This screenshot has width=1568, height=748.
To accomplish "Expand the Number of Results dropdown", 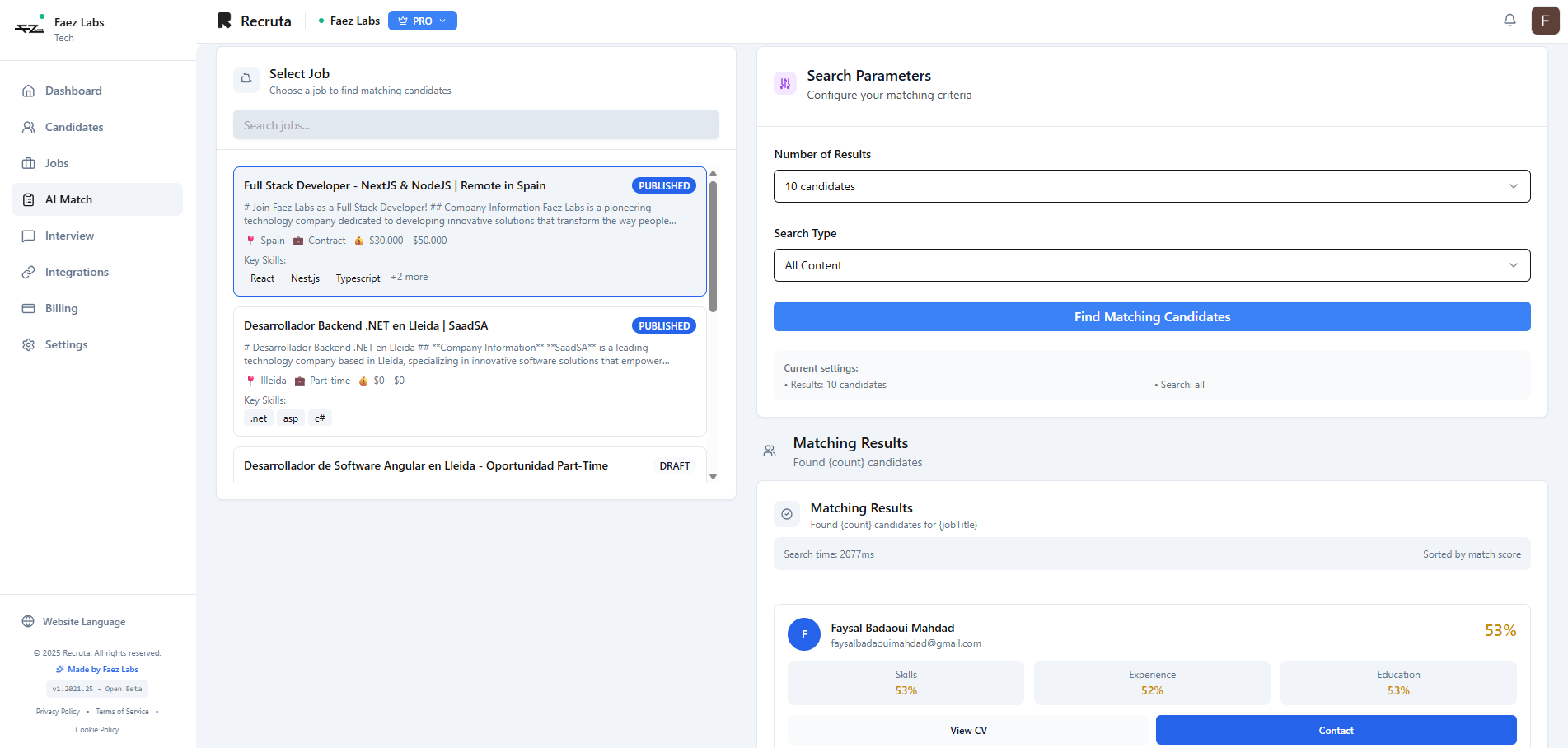I will tap(1151, 186).
